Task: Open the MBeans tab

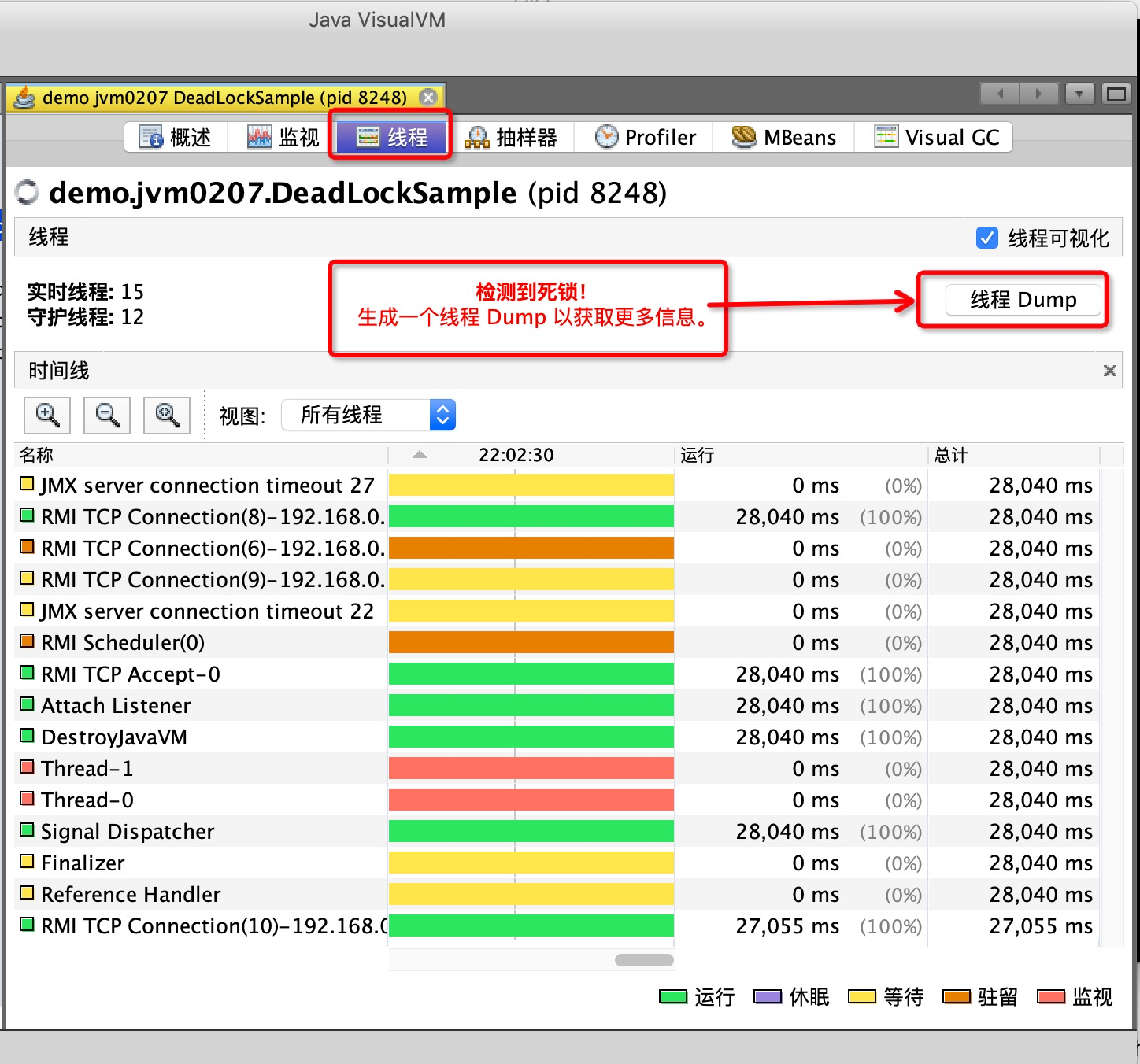Action: [x=783, y=138]
